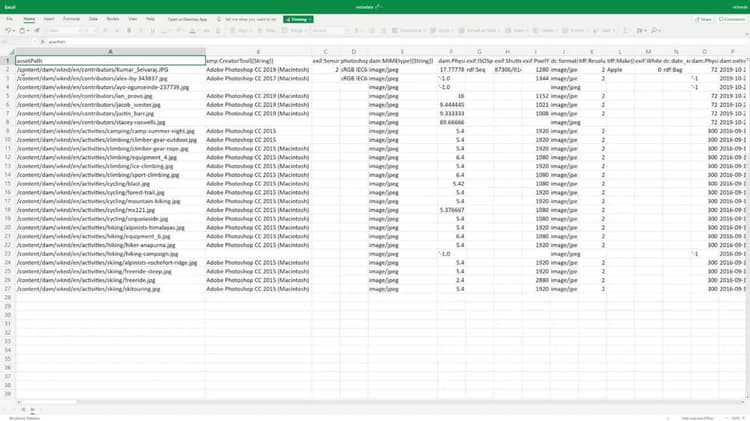Open the Data tab

(x=93, y=19)
